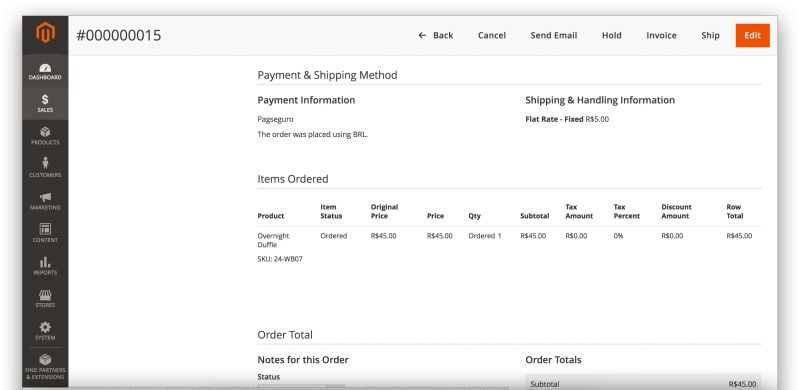Go Back using the arrow button
Viewport: 800px width, 390px height.
coord(436,35)
